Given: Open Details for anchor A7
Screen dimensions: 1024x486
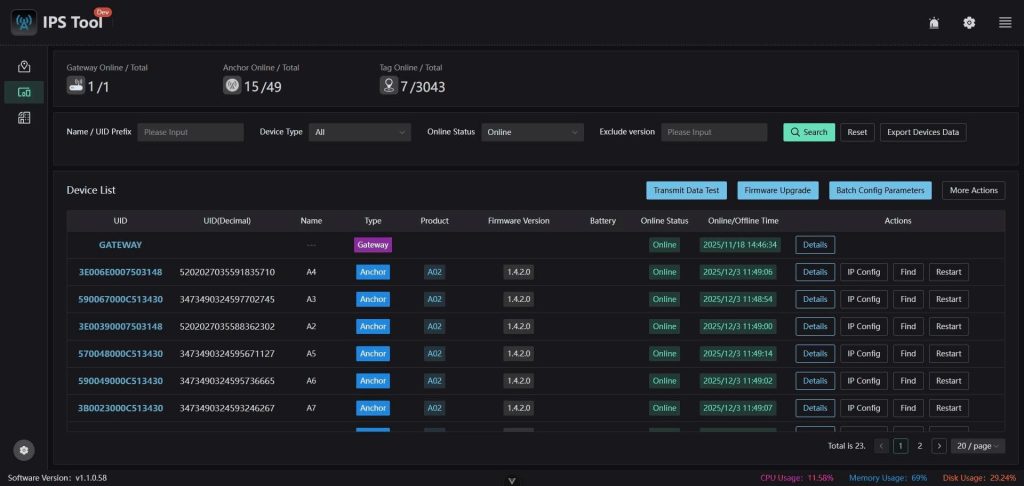Looking at the screenshot, I should 815,408.
